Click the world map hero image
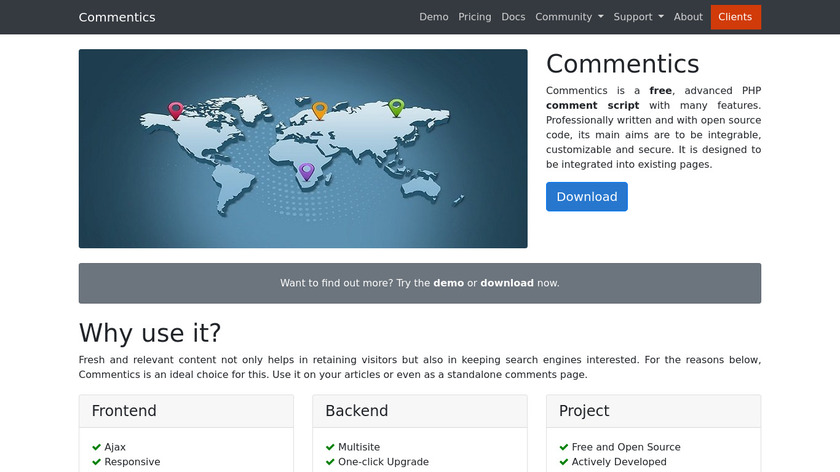Viewport: 840px width, 472px height. click(303, 148)
